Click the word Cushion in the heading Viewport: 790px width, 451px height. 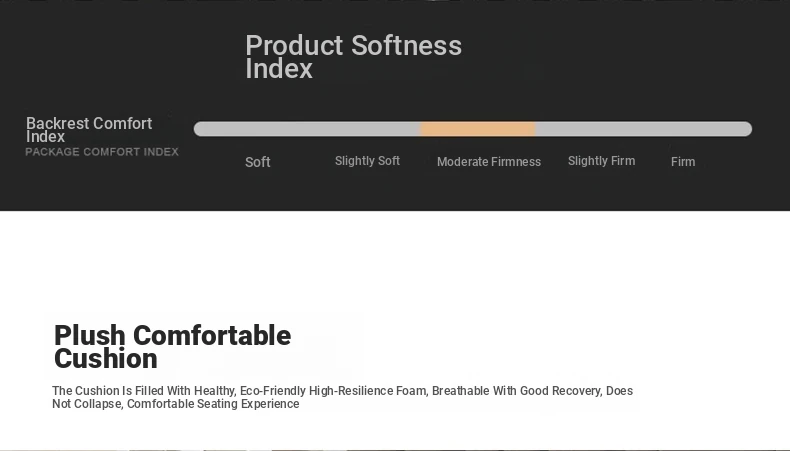[x=105, y=359]
